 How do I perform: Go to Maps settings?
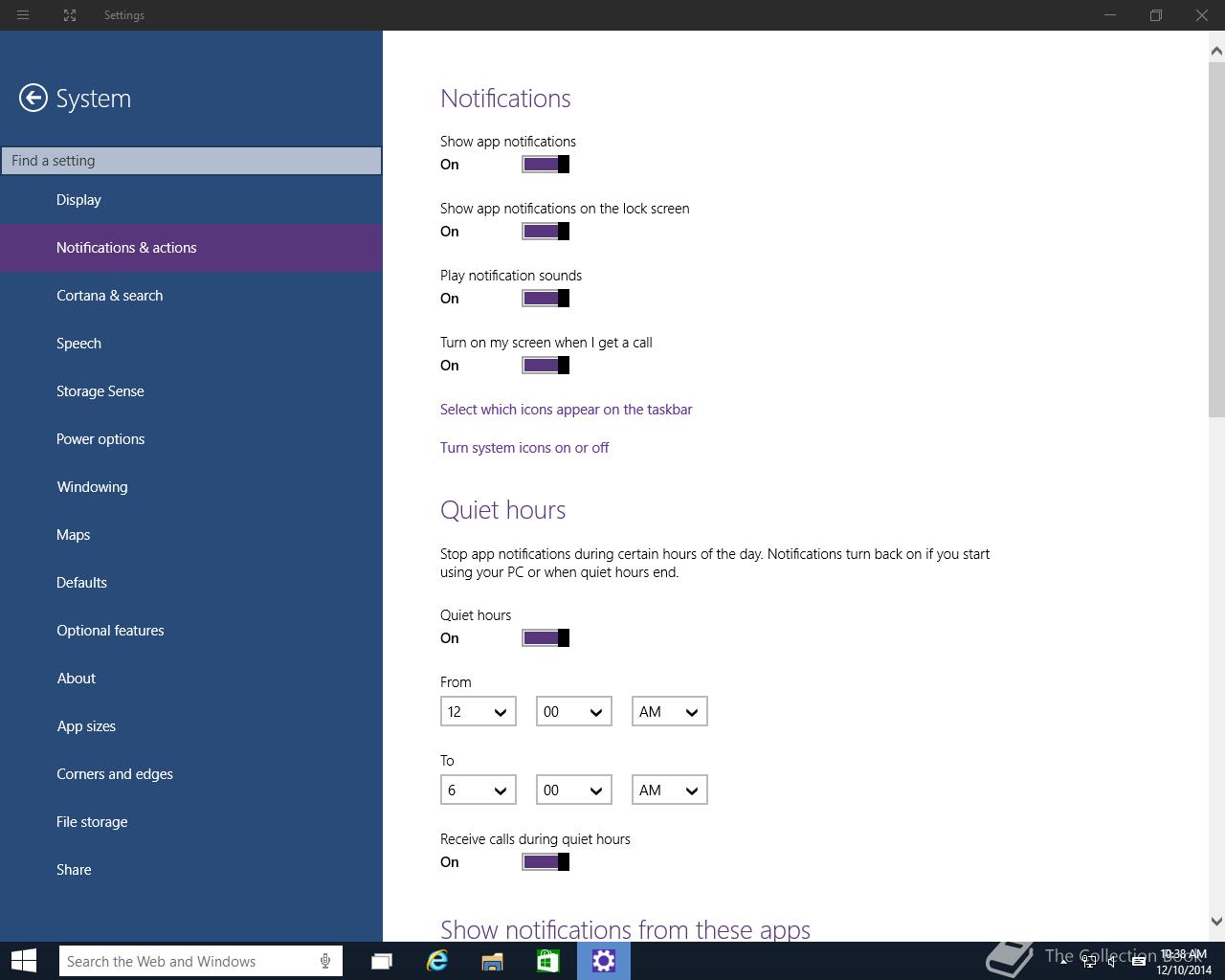pos(191,535)
